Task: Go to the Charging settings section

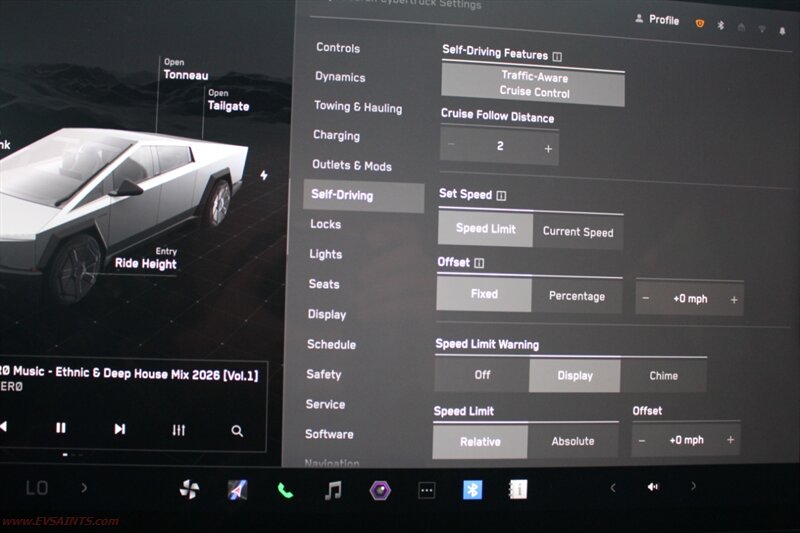Action: click(x=336, y=135)
